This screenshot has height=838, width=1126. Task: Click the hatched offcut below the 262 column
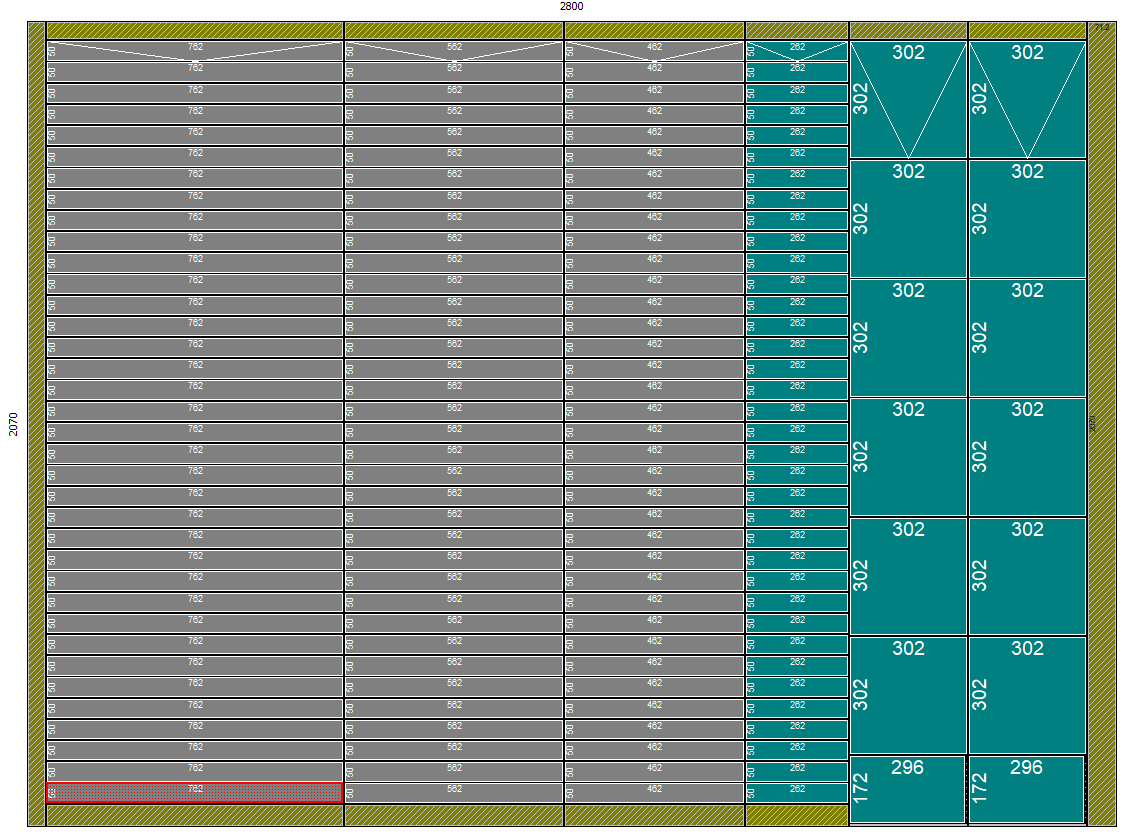pos(797,816)
